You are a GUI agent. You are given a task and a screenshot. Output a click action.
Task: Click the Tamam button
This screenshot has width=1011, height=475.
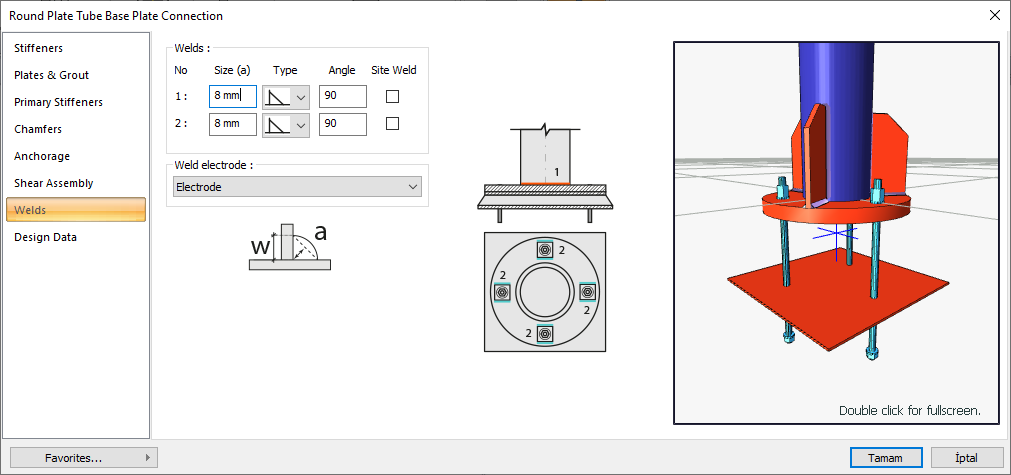(x=884, y=458)
